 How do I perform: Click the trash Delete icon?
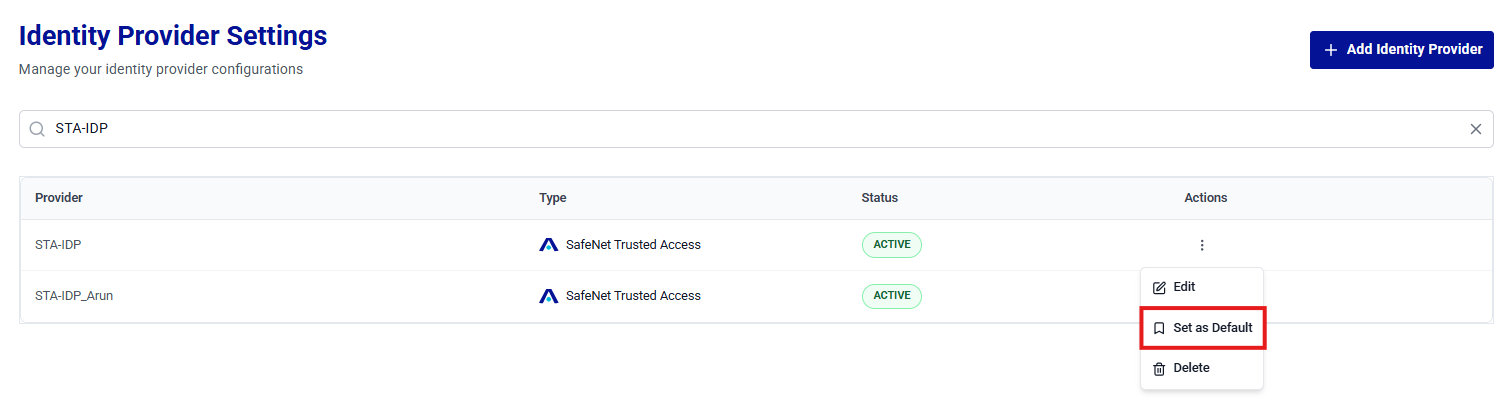[x=1159, y=369]
